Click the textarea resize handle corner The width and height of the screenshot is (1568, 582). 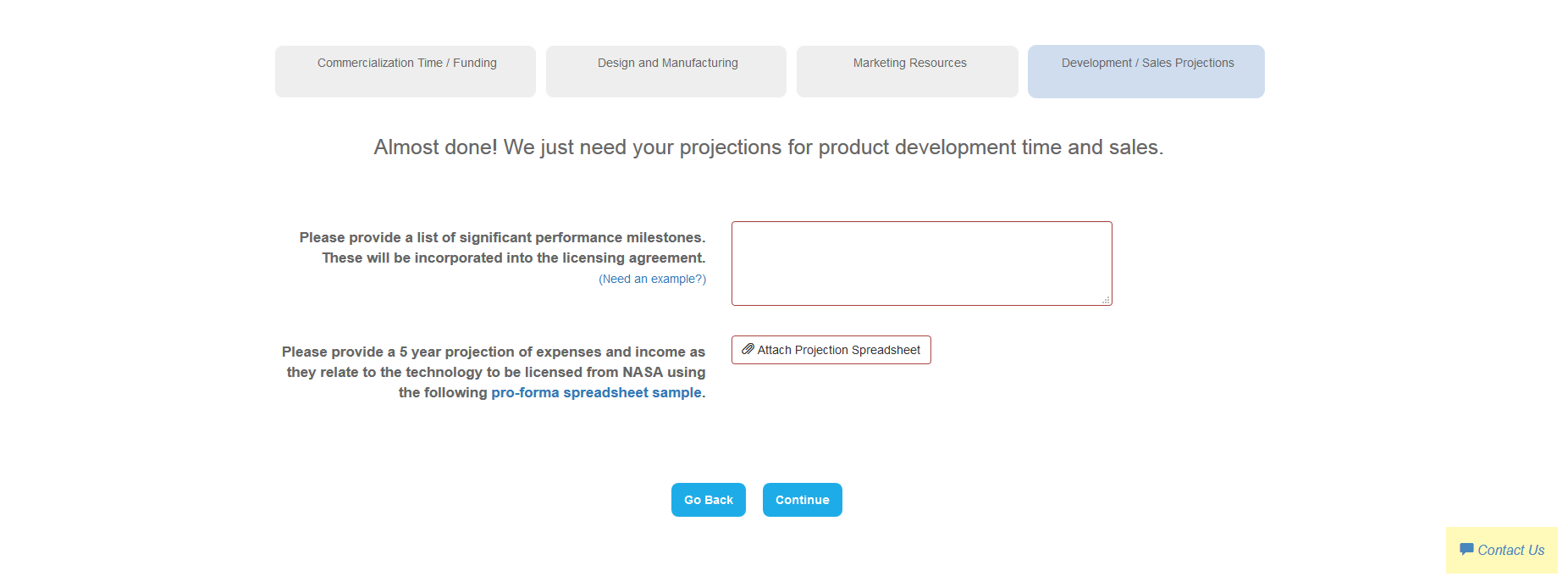click(1106, 300)
